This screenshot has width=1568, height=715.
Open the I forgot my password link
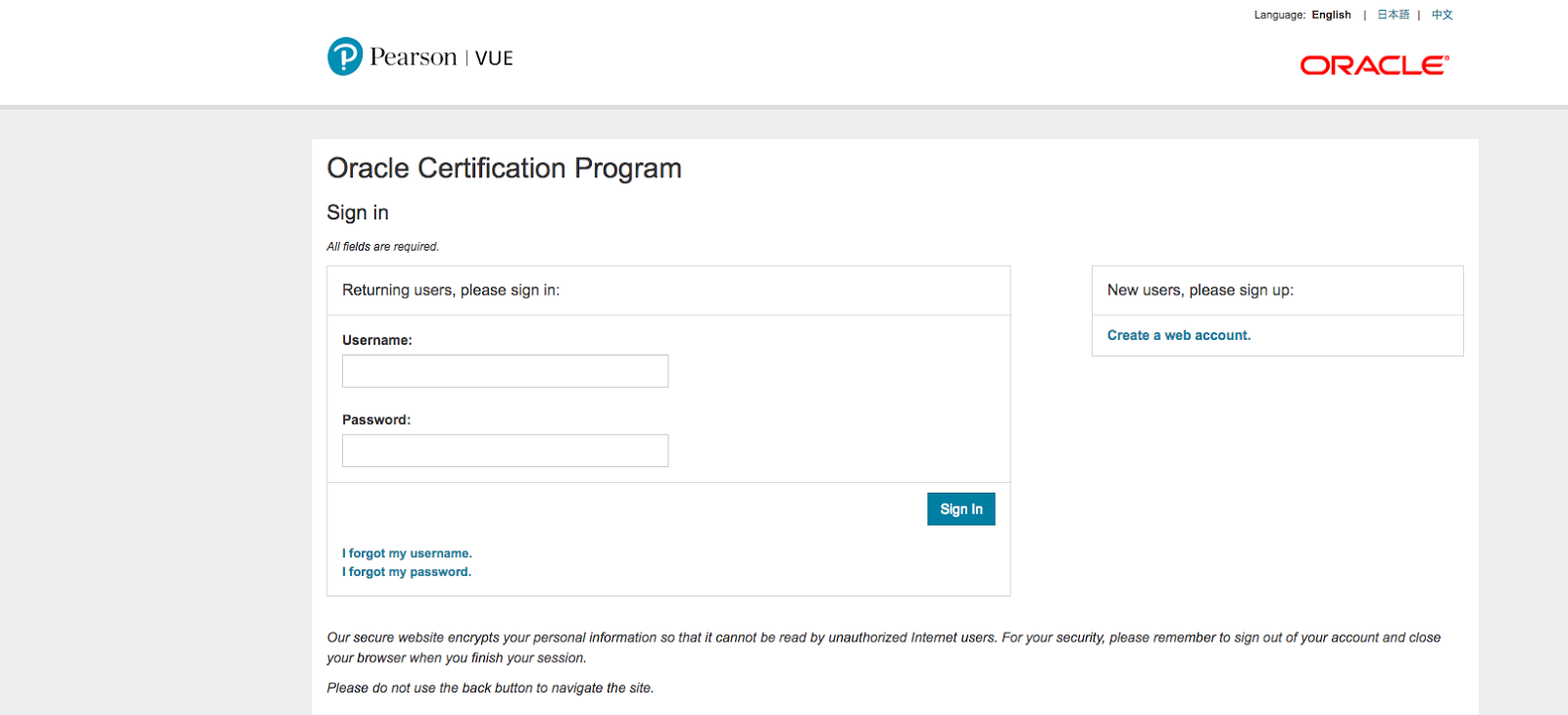pos(407,572)
